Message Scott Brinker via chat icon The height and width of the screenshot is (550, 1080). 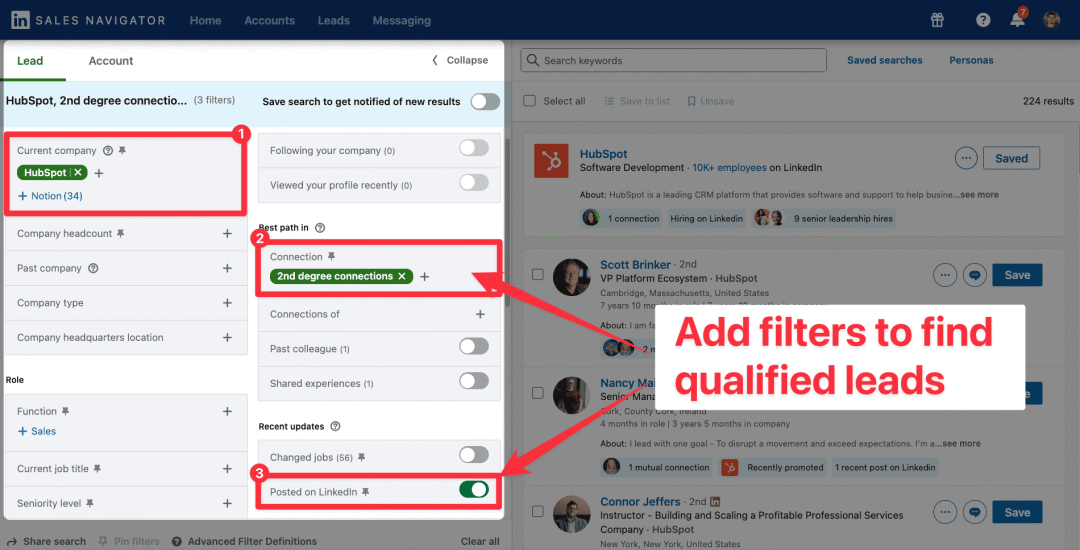click(975, 275)
